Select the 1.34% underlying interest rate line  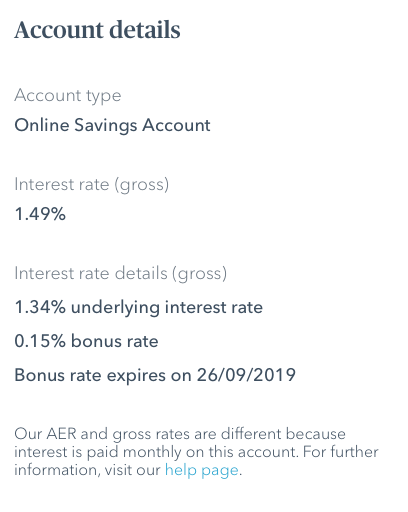click(139, 308)
